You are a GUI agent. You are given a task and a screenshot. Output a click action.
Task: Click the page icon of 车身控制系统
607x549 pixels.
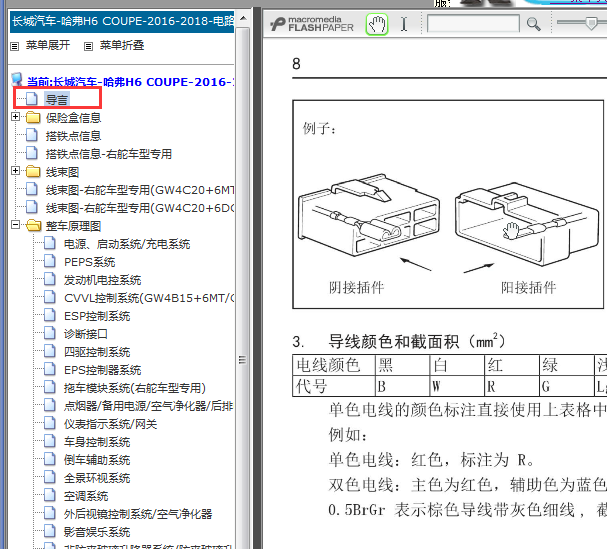click(x=50, y=441)
